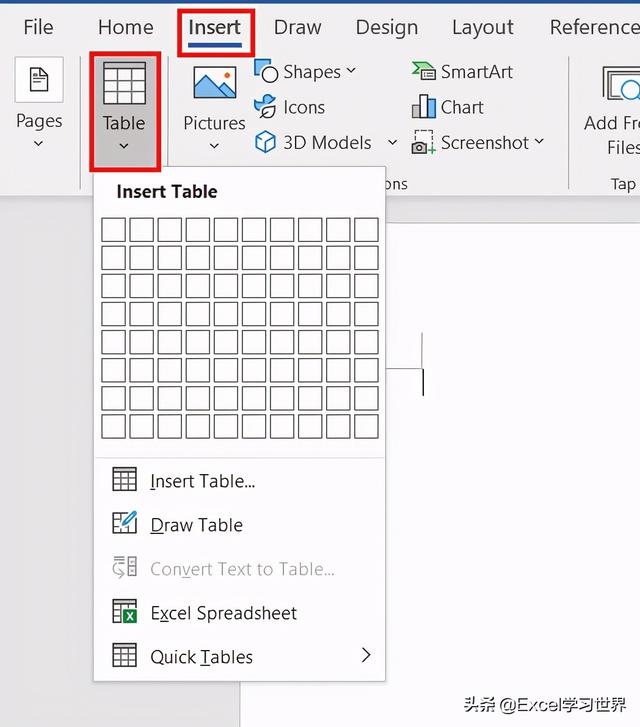
Task: Click the Screenshot camera icon
Action: point(424,143)
